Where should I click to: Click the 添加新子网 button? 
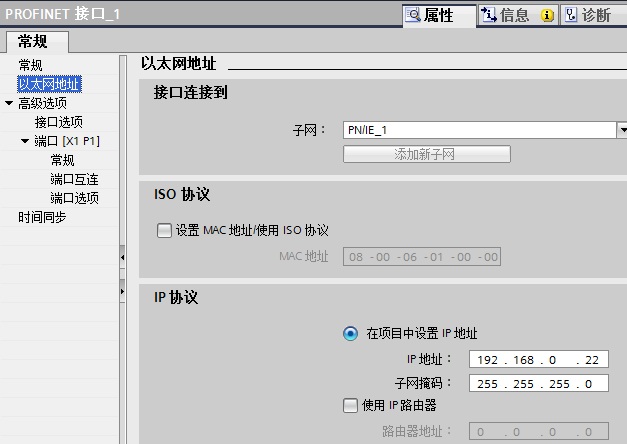(427, 154)
